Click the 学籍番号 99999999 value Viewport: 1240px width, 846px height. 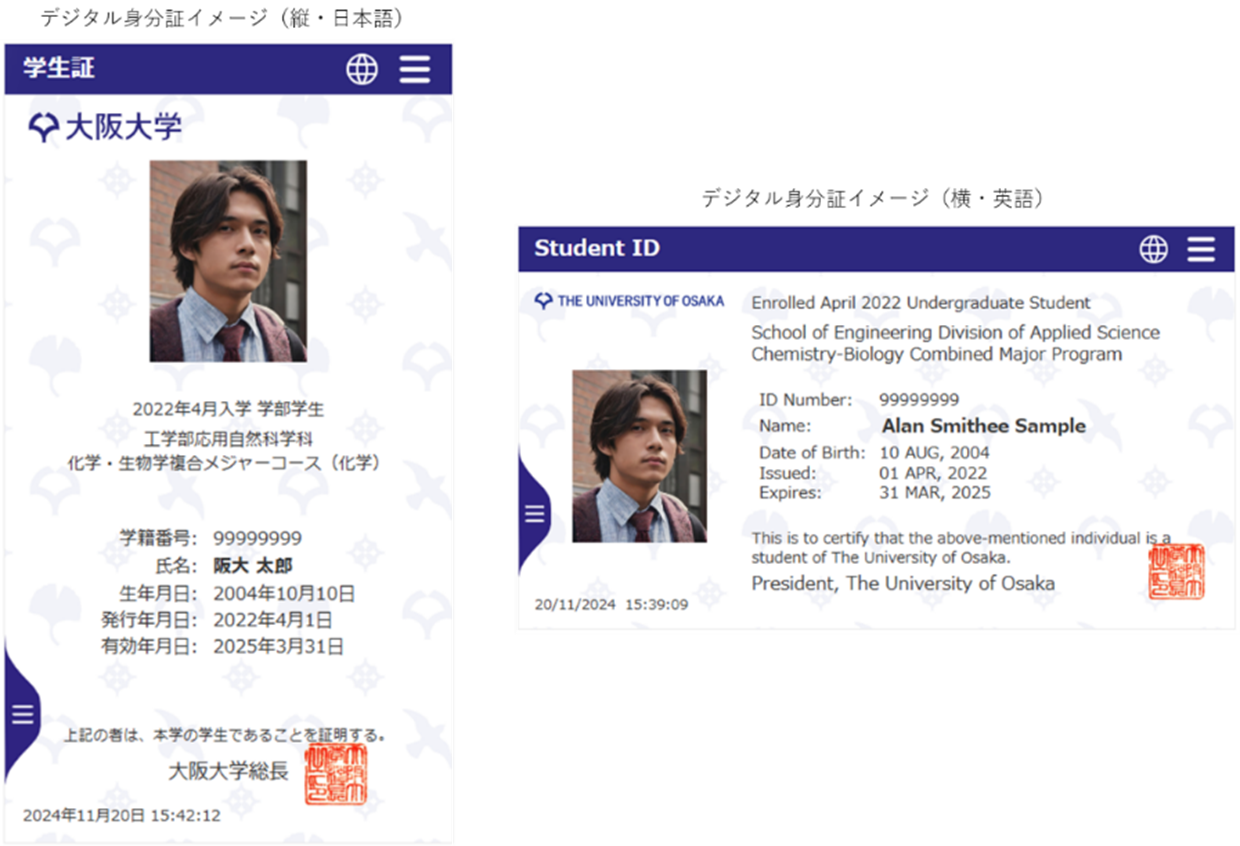(257, 539)
